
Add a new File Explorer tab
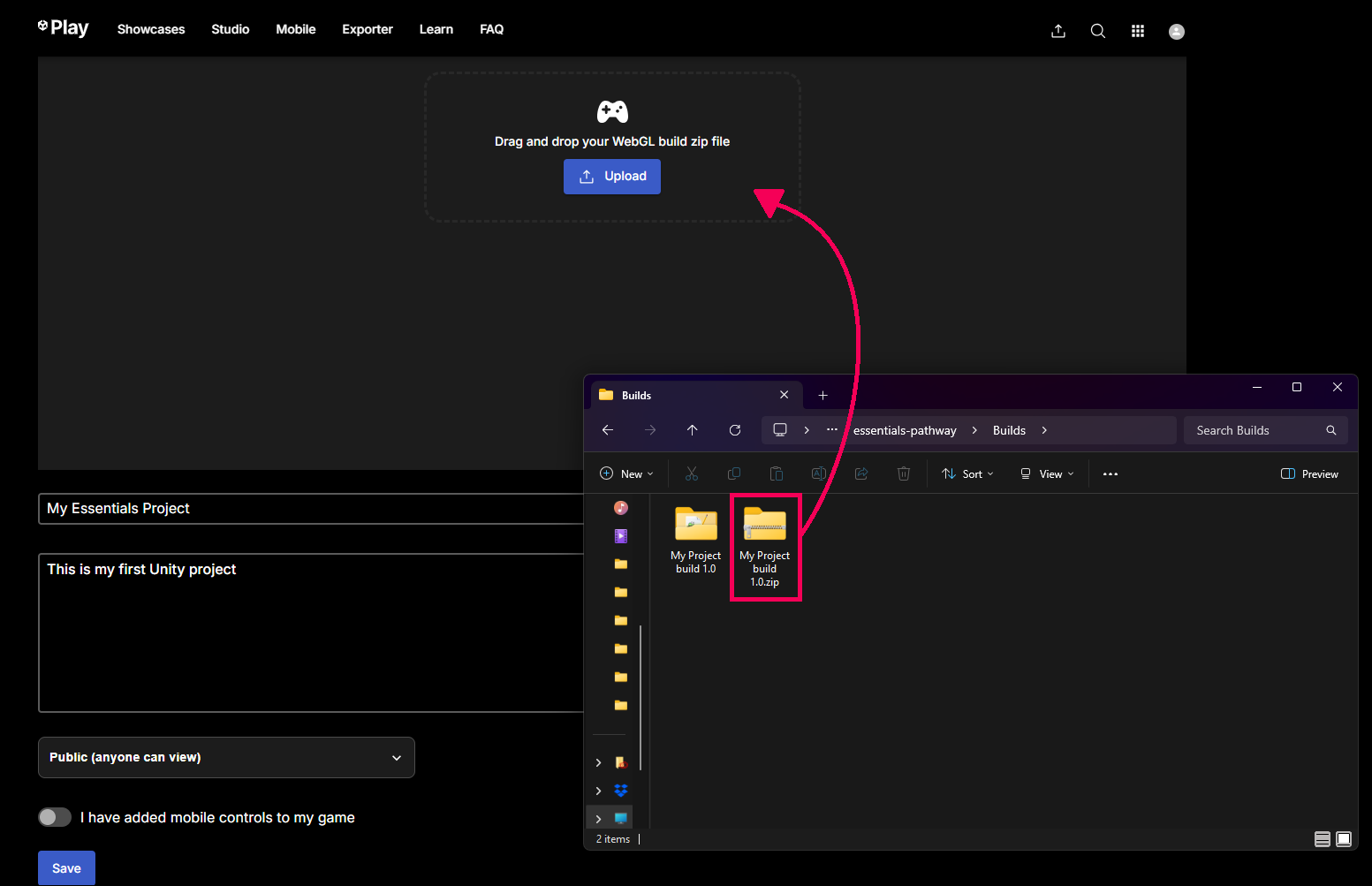(x=822, y=395)
